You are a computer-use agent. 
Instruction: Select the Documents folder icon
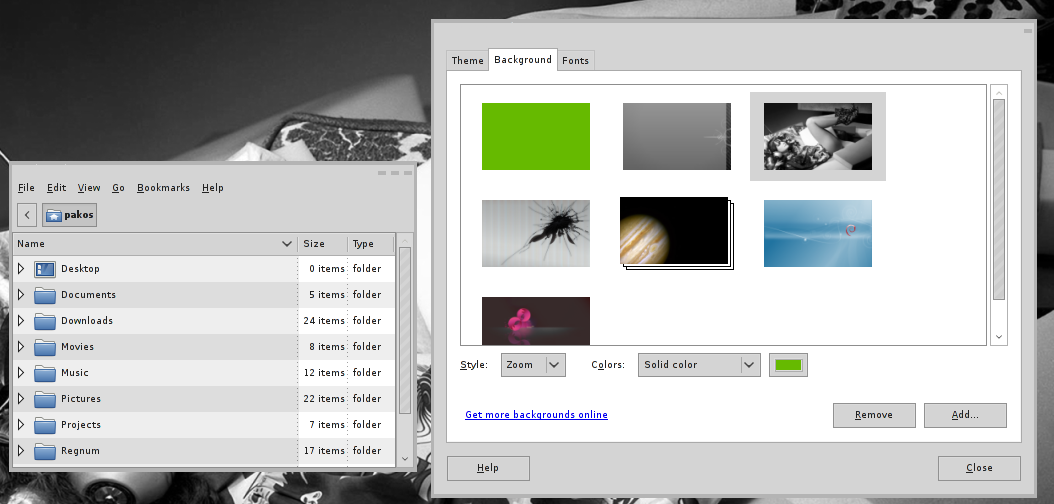[45, 295]
